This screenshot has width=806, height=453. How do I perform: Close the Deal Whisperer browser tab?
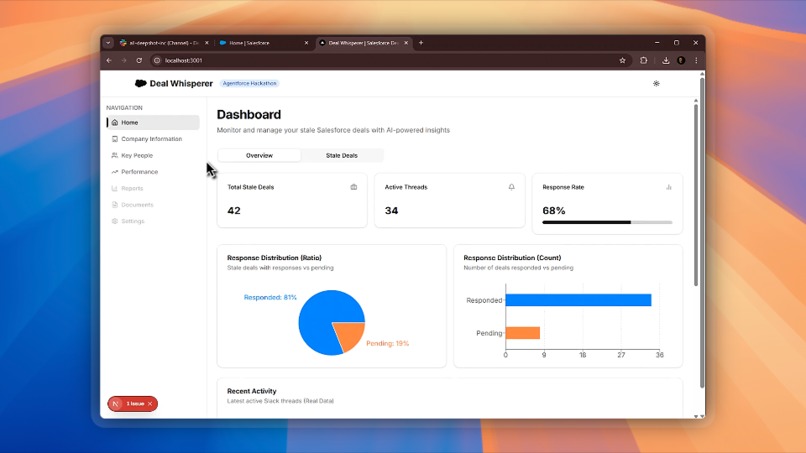point(406,43)
